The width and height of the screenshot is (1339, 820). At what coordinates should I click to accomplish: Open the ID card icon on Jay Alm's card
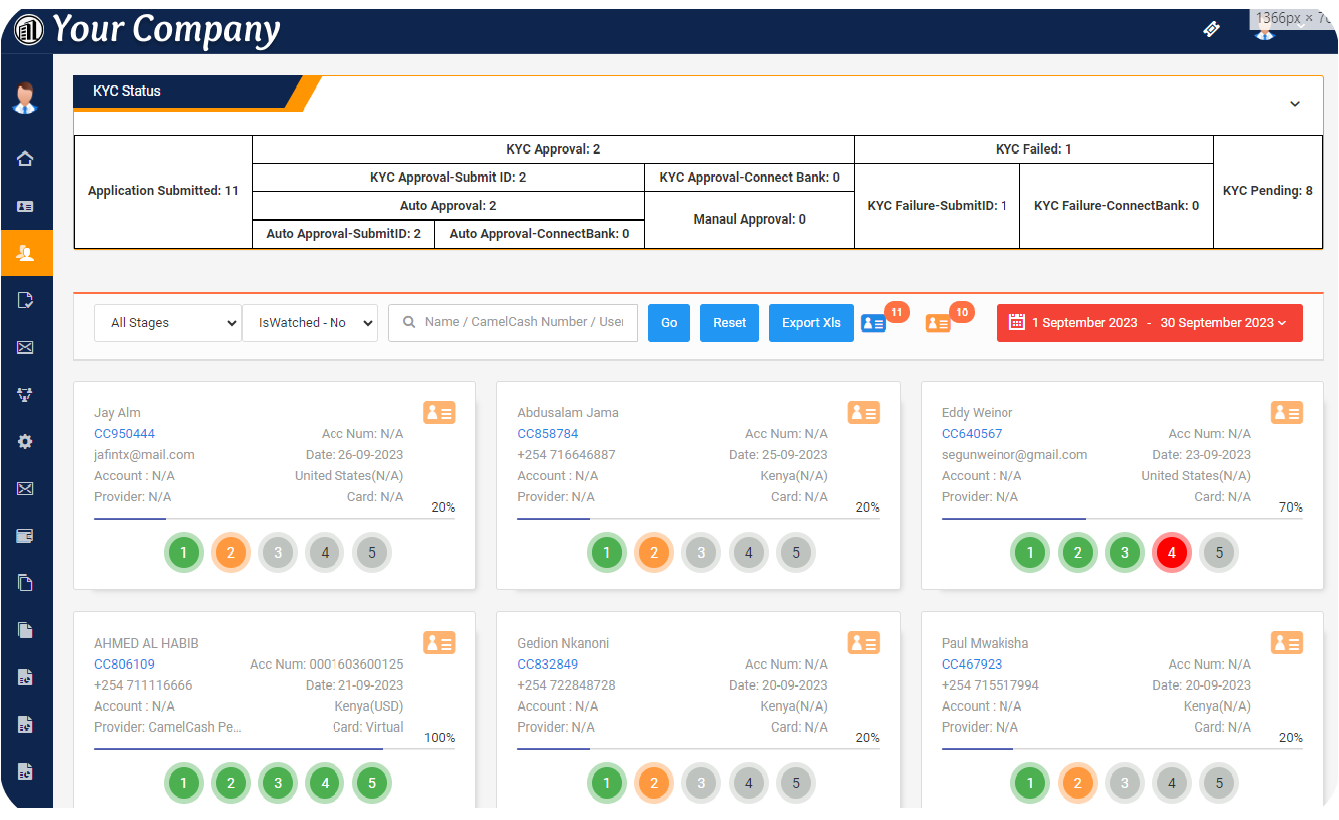439,412
